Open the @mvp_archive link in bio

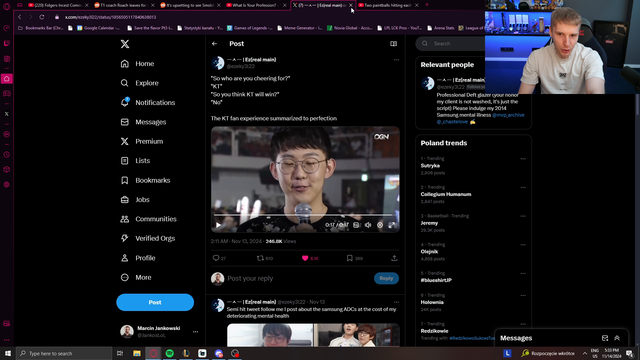(x=508, y=115)
